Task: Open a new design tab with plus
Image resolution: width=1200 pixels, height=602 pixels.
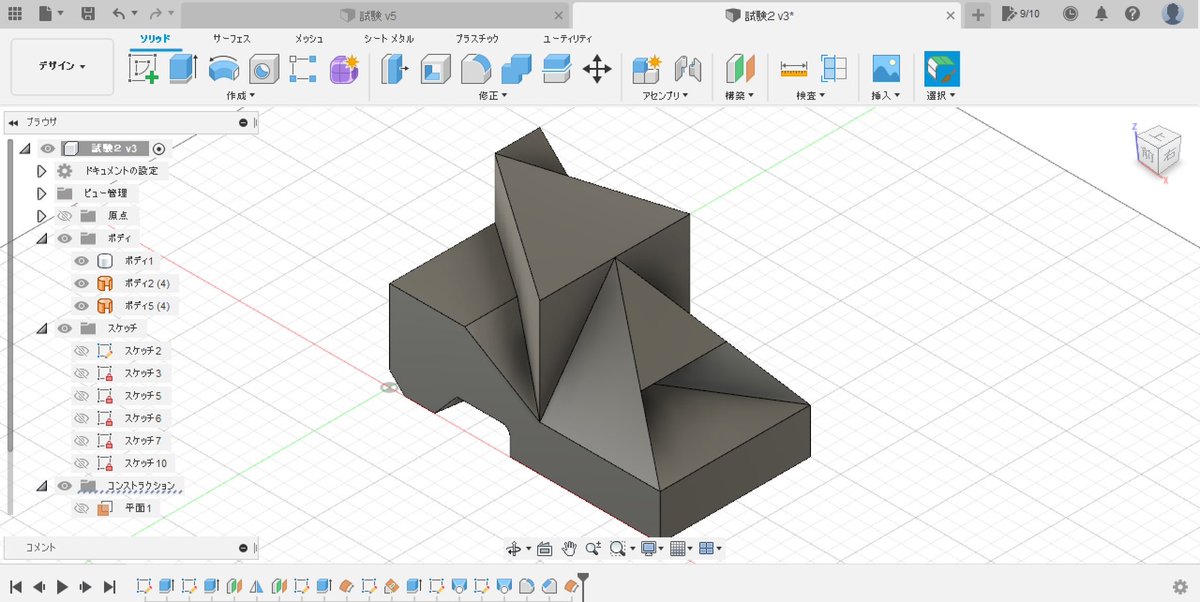Action: (978, 14)
